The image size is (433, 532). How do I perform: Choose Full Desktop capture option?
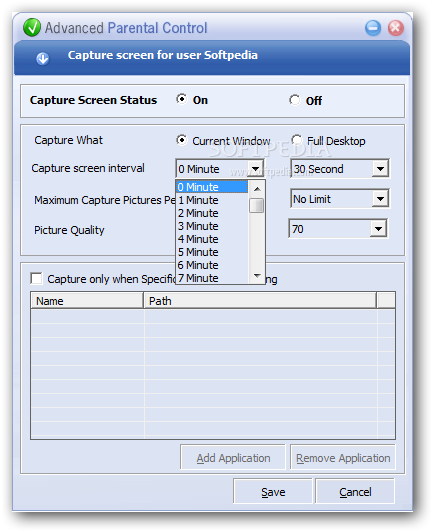click(297, 140)
